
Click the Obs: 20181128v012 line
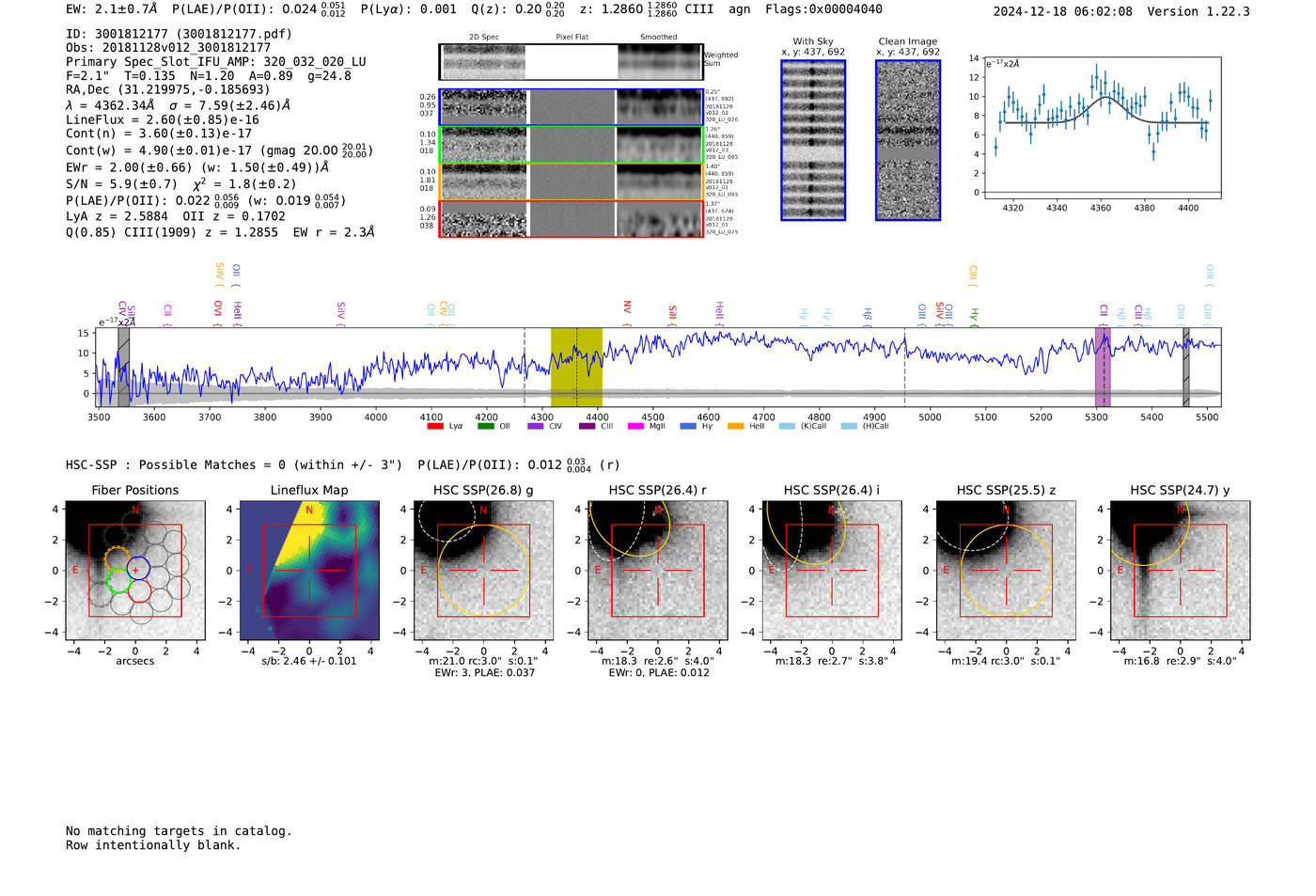168,48
